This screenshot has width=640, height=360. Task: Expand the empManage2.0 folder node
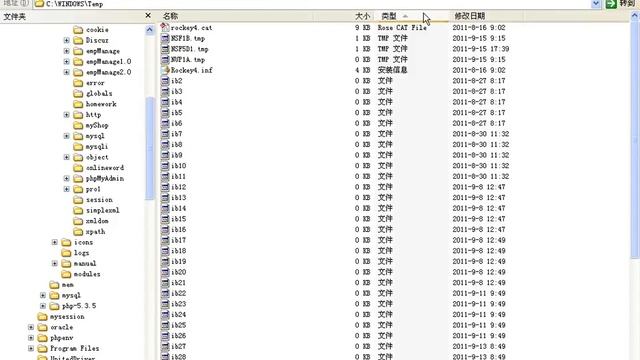pos(67,72)
